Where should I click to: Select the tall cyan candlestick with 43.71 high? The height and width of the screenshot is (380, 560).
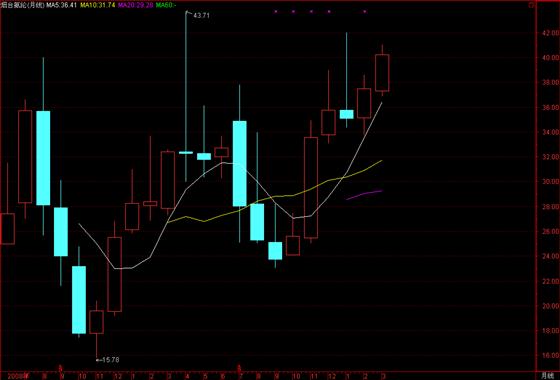coord(186,96)
